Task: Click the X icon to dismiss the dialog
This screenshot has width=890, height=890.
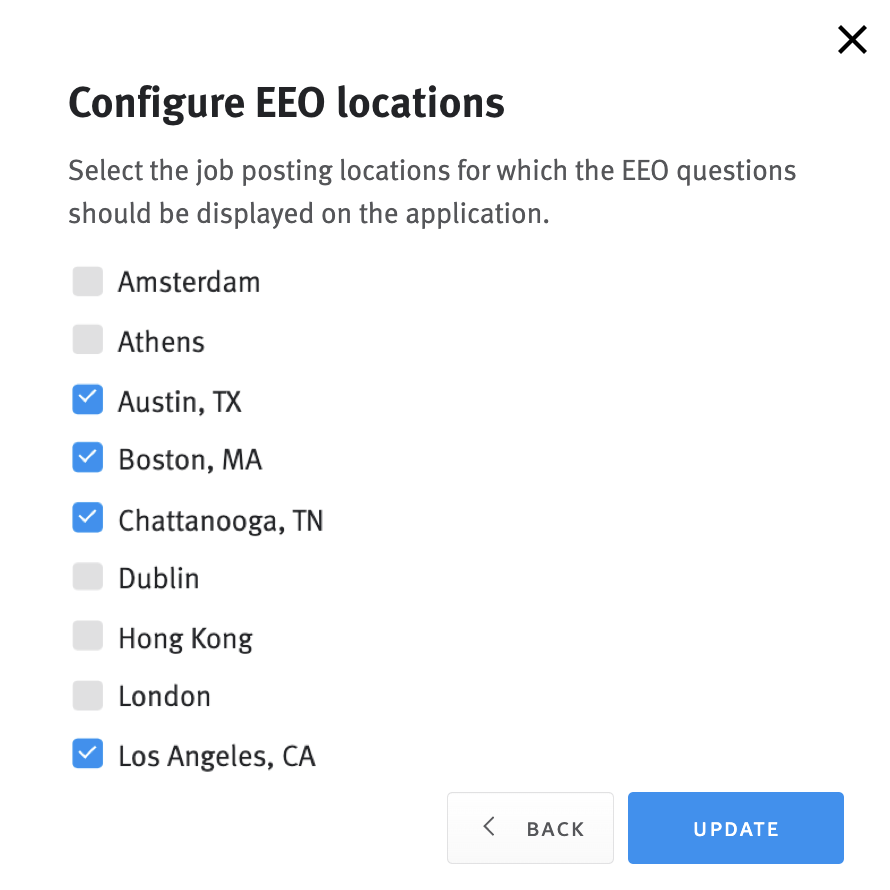Action: point(851,40)
